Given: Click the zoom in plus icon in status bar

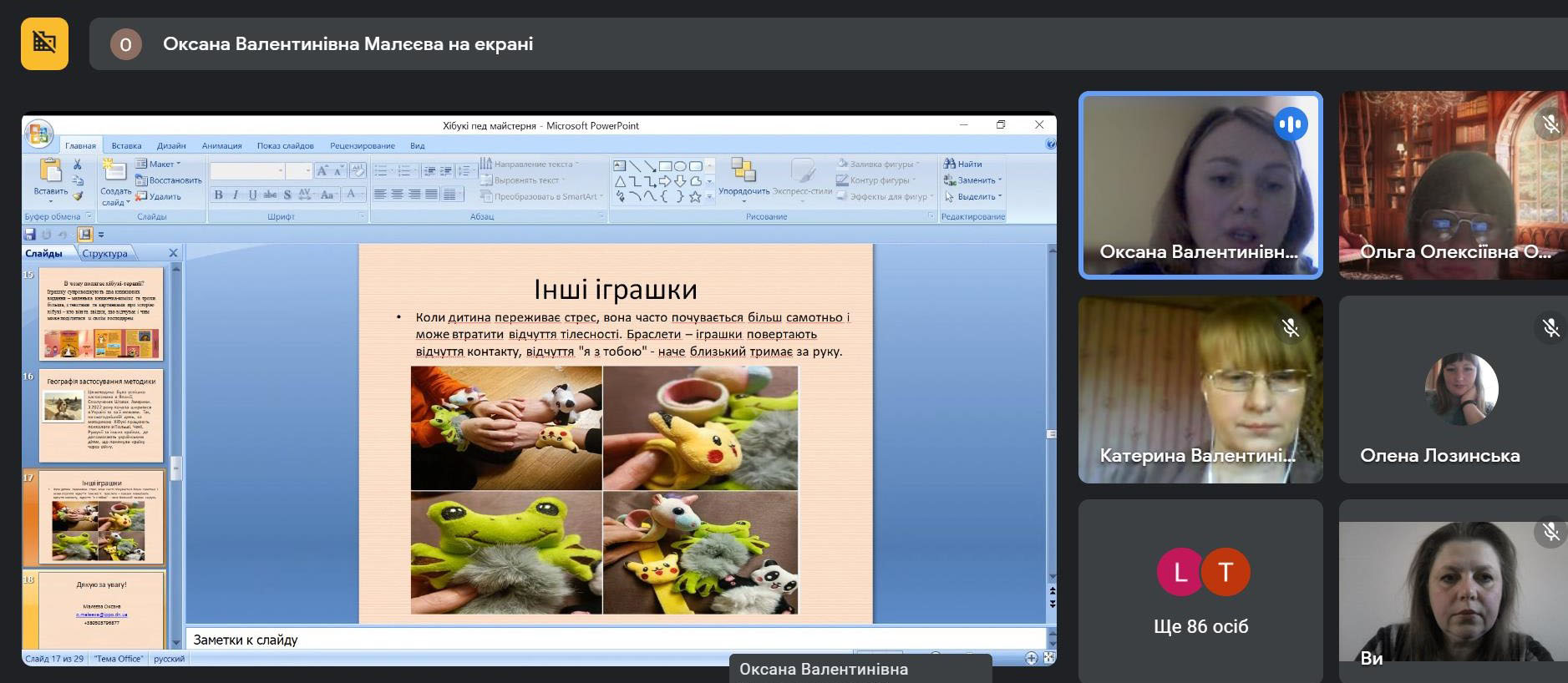Looking at the screenshot, I should (x=1032, y=658).
